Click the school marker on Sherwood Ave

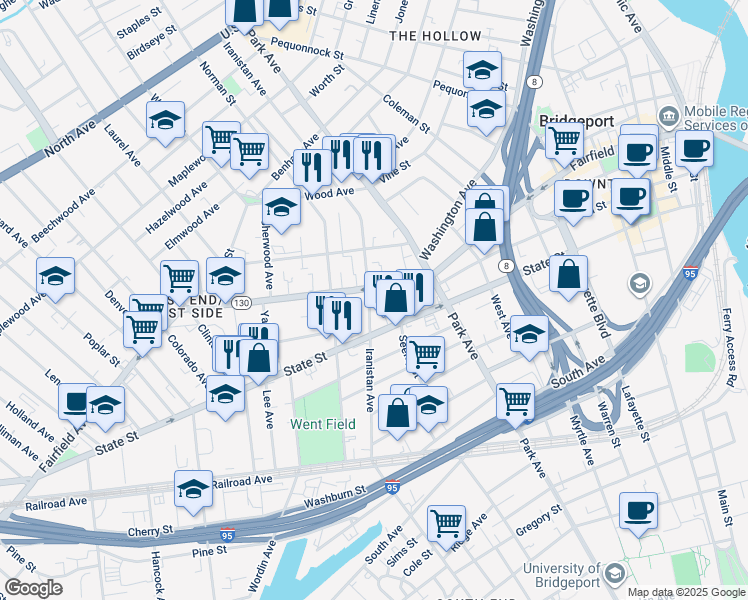pyautogui.click(x=281, y=211)
